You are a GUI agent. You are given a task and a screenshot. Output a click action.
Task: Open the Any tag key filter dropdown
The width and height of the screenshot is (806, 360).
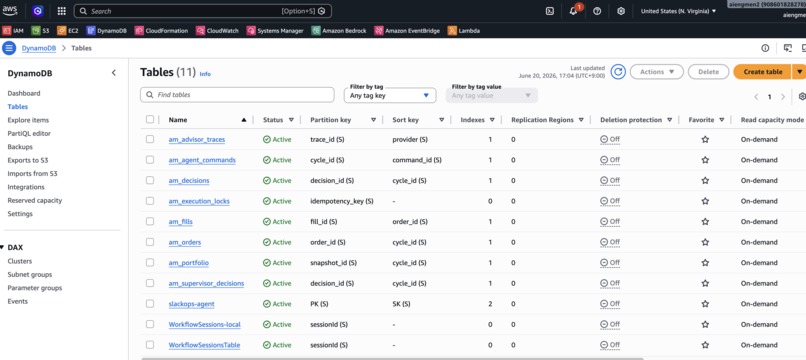pos(390,96)
